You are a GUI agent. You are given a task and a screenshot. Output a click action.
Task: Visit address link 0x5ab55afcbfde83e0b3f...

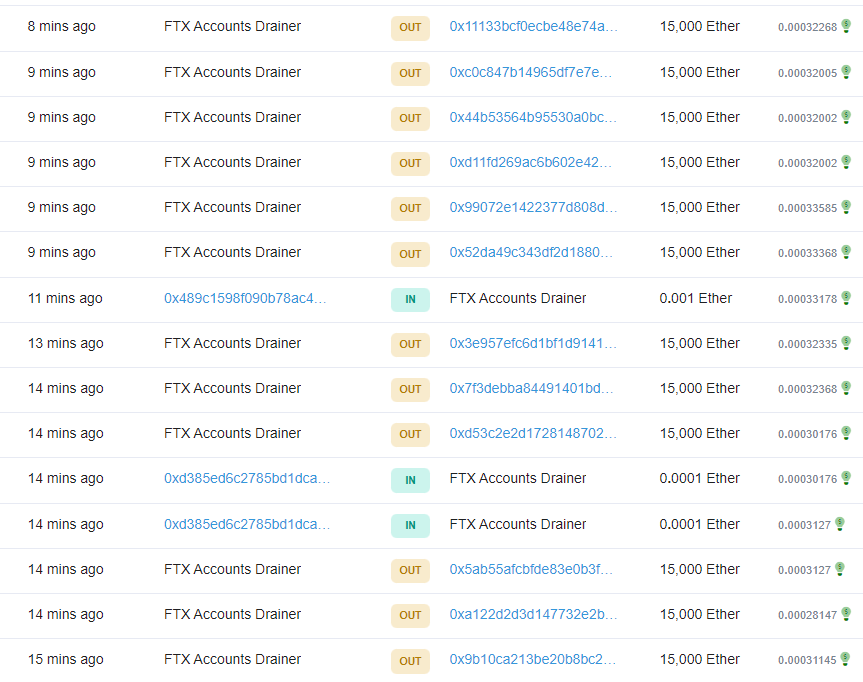tap(531, 569)
